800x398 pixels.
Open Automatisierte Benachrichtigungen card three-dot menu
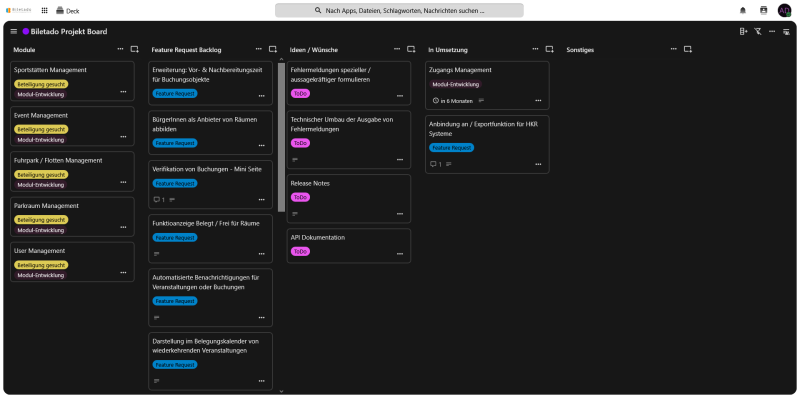[262, 317]
